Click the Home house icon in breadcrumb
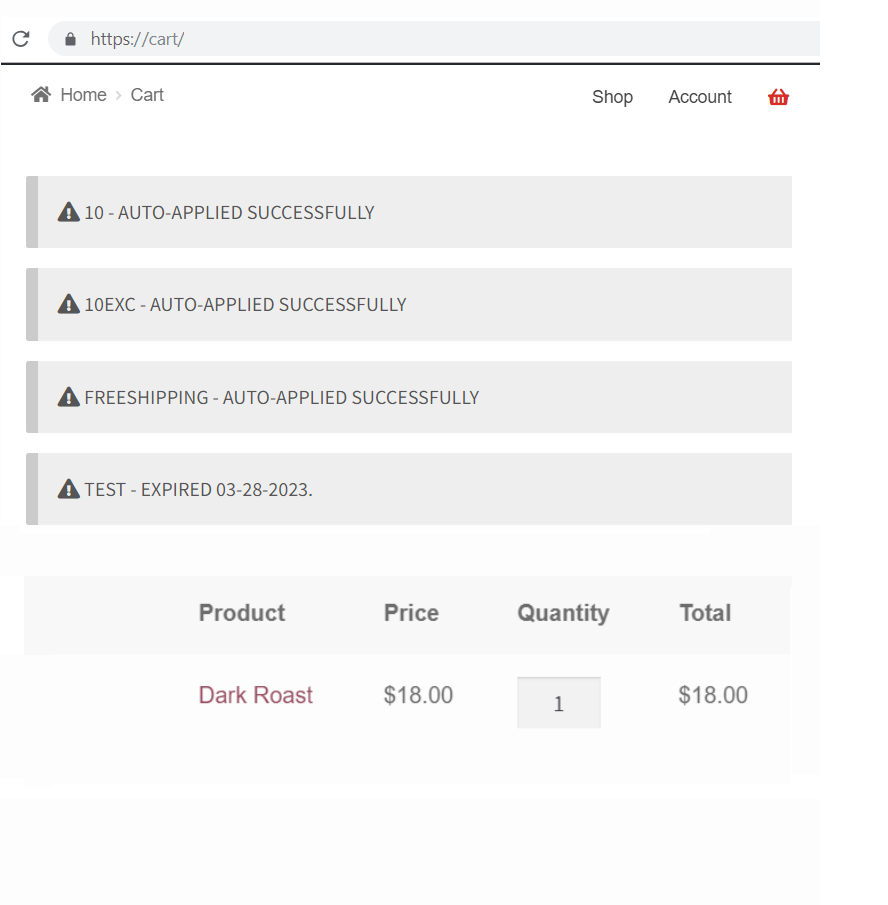 click(x=41, y=94)
